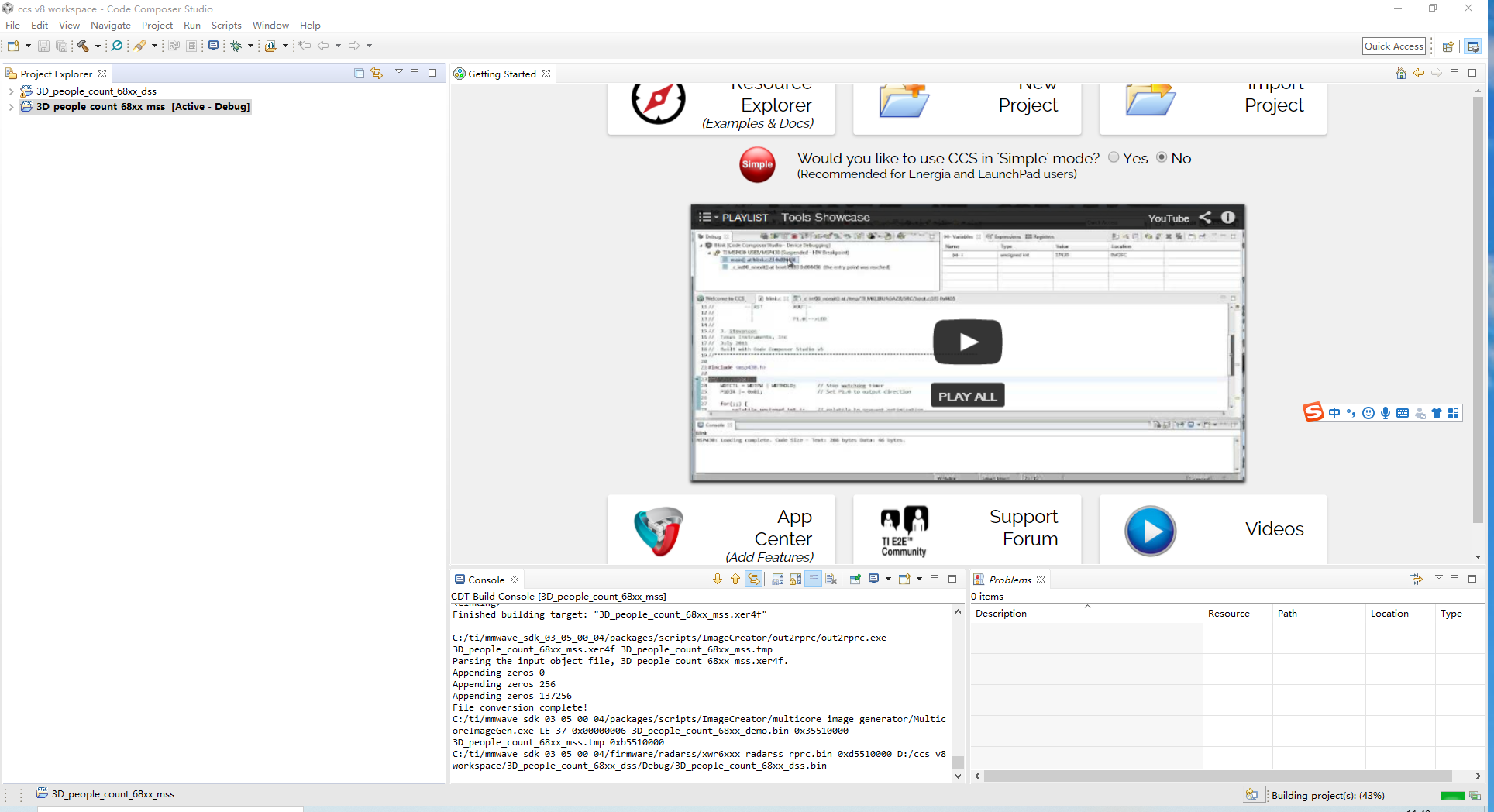1494x812 pixels.
Task: Go to Getting Started home page icon
Action: click(1401, 74)
